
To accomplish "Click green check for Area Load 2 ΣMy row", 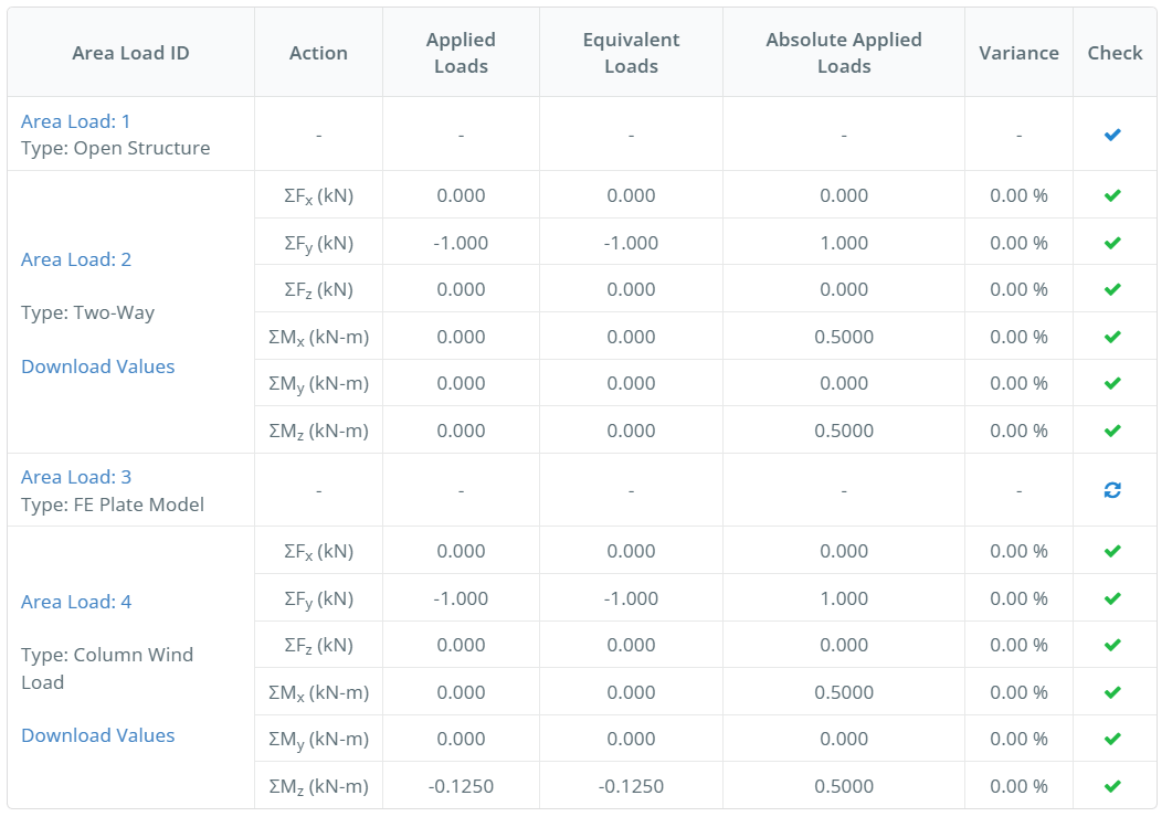I will 1113,383.
